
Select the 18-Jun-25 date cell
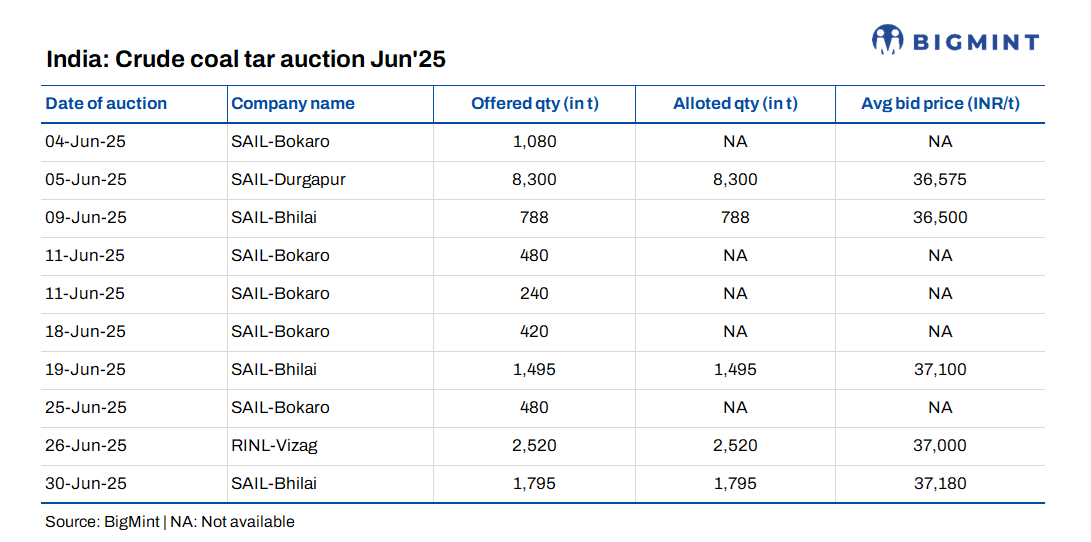[x=85, y=331]
